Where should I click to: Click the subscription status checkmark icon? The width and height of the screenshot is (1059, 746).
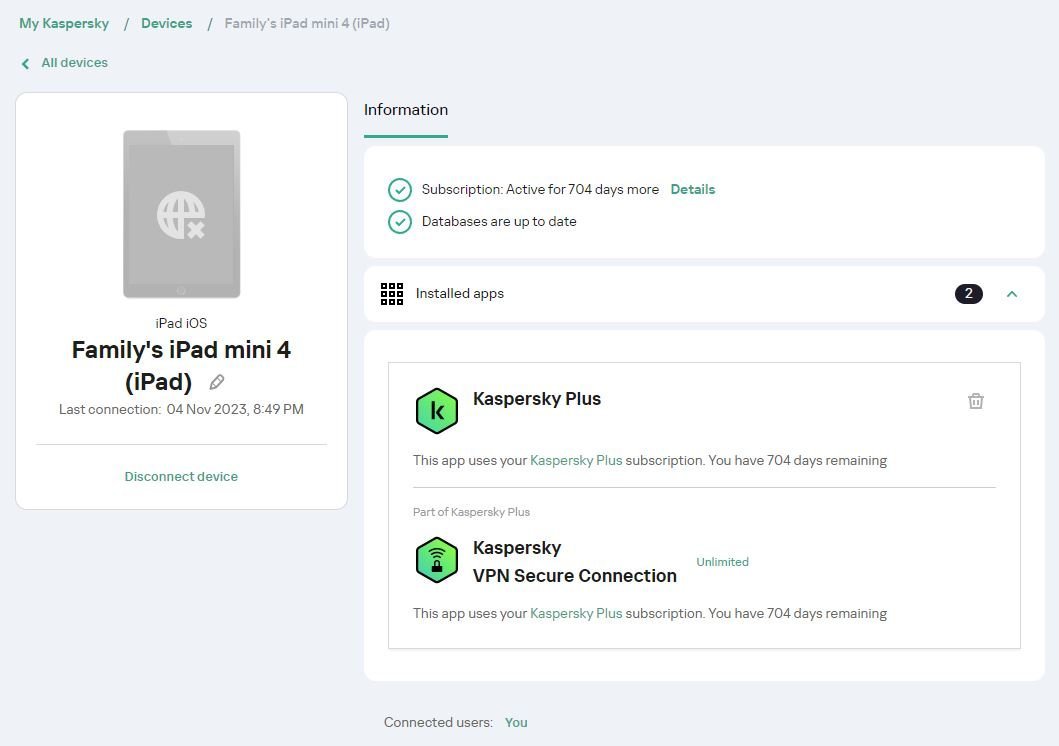(400, 190)
